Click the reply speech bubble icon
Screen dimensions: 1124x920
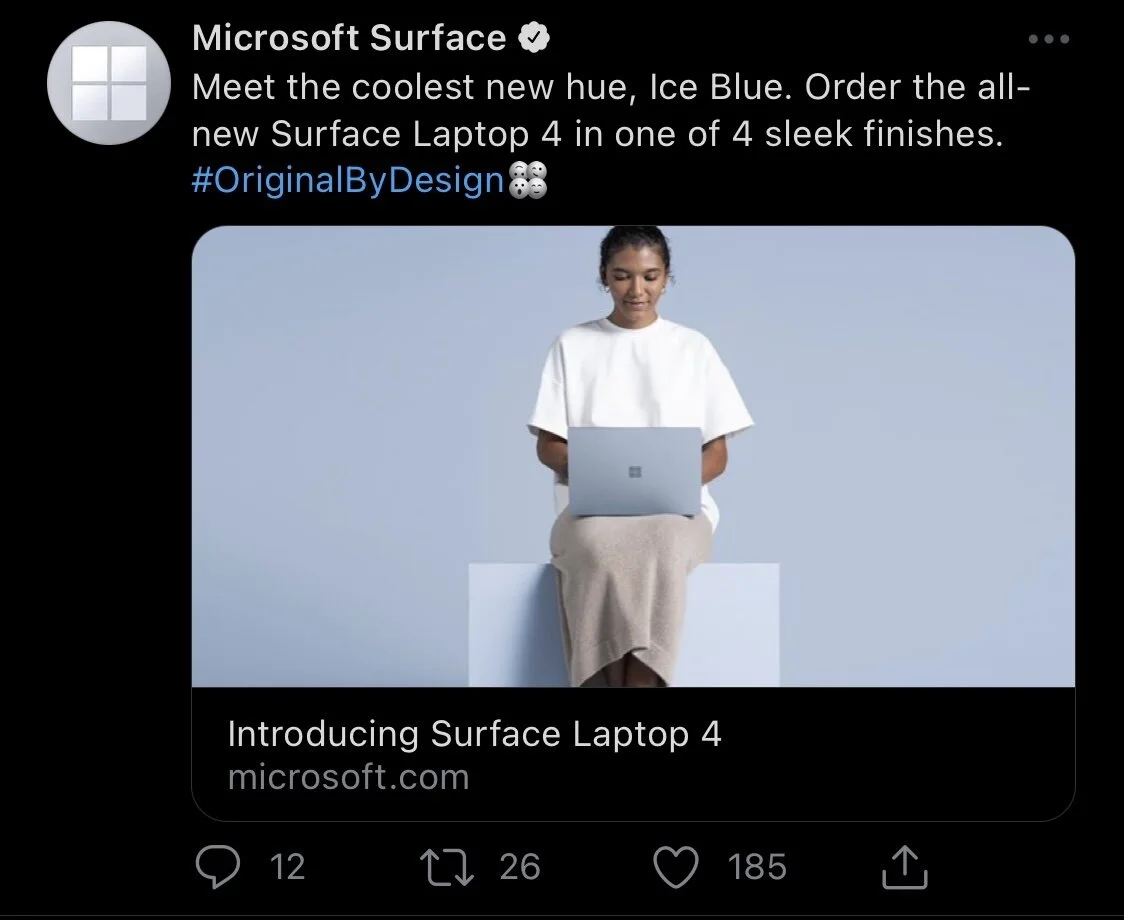click(218, 866)
